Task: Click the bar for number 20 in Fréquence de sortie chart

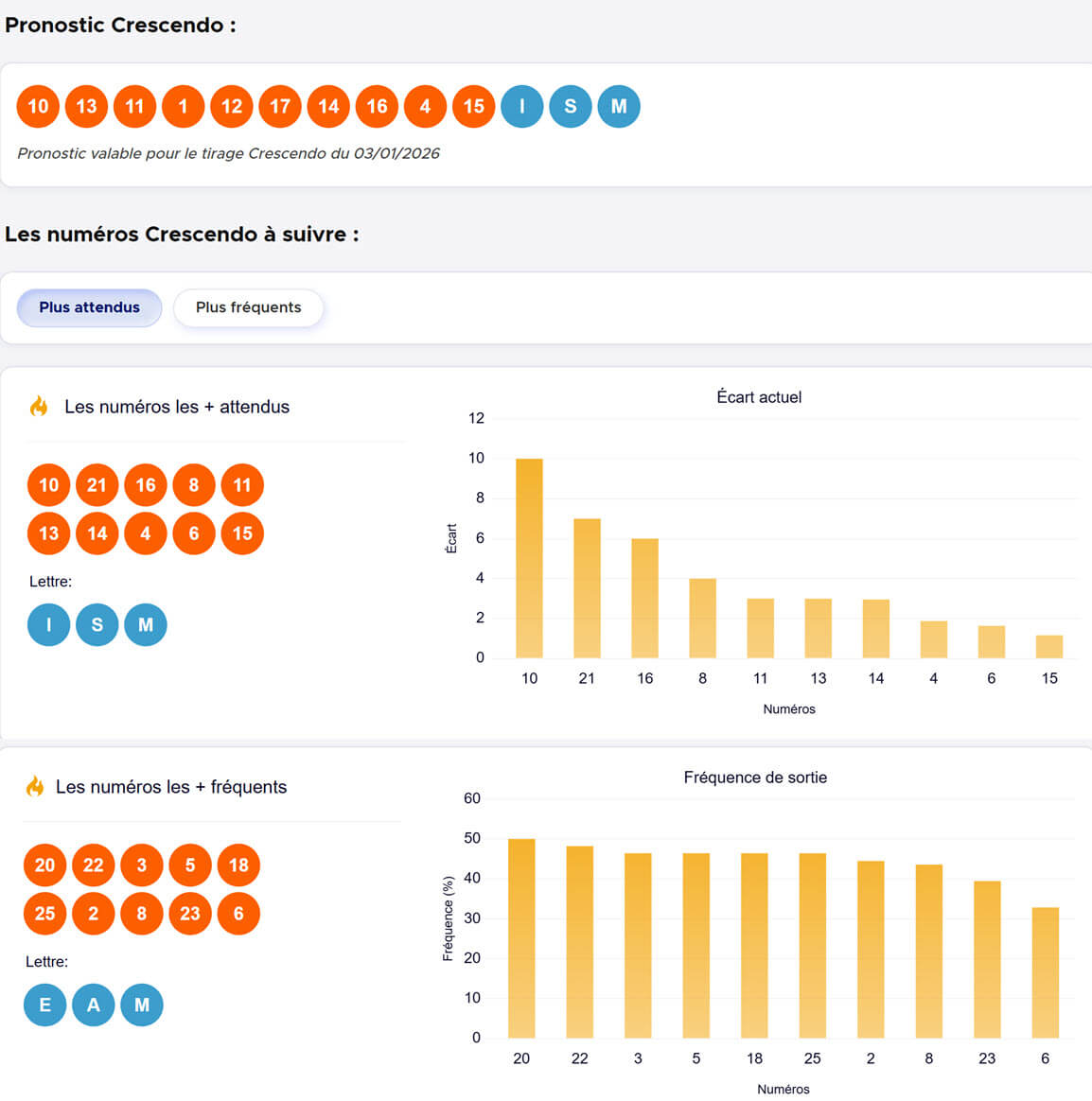Action: coord(521,938)
